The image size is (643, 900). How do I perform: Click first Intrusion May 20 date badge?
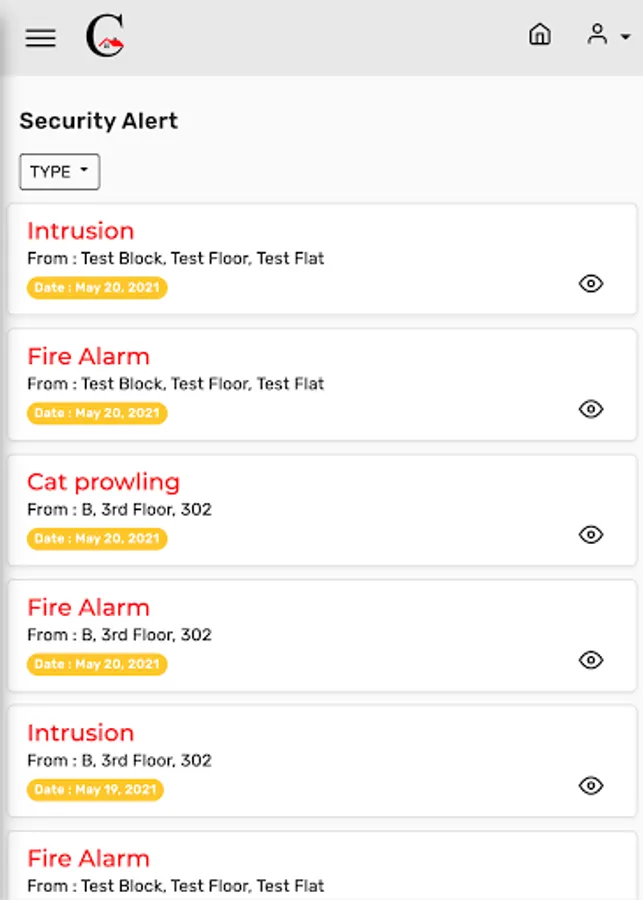[97, 288]
